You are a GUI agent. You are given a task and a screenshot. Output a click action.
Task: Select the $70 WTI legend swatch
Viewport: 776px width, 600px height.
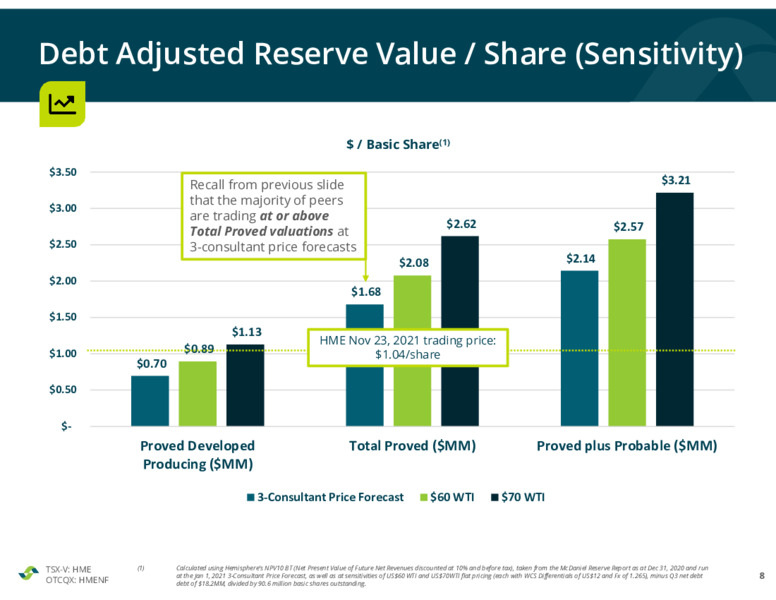point(494,497)
